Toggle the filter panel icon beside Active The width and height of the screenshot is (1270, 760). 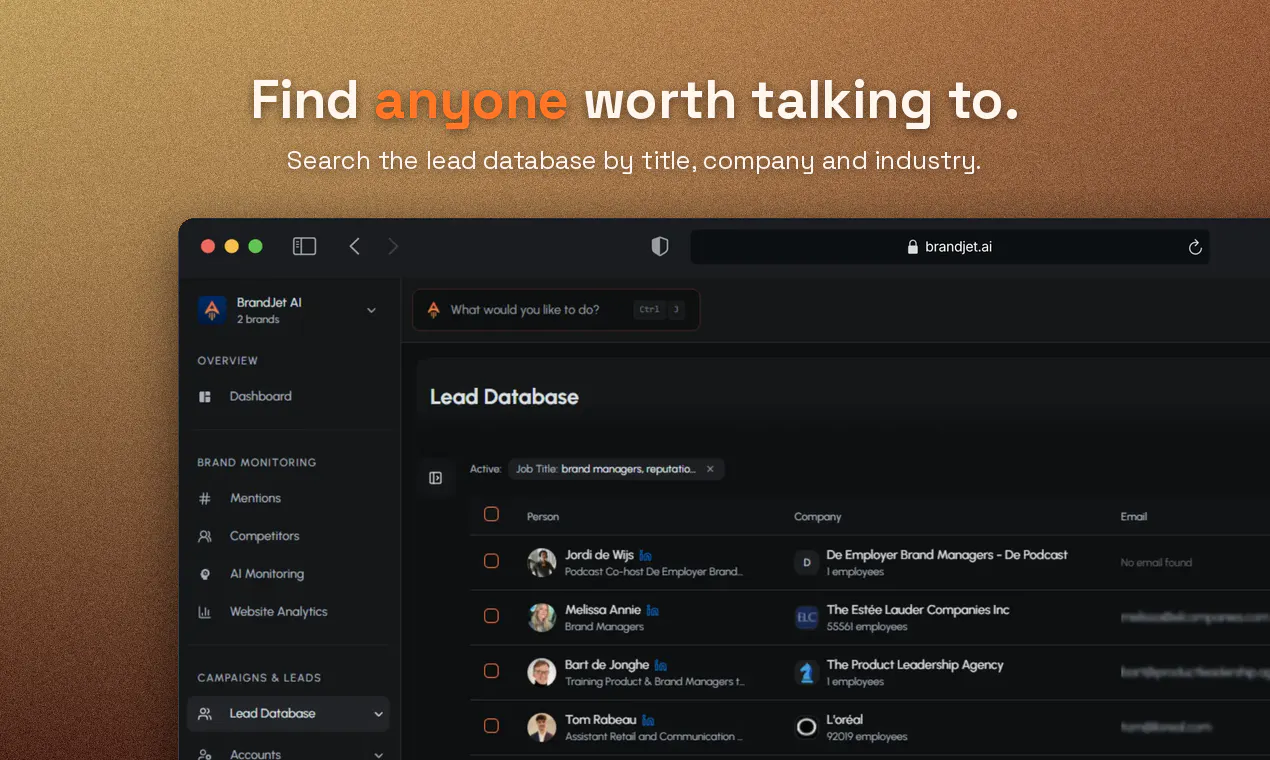pos(436,478)
